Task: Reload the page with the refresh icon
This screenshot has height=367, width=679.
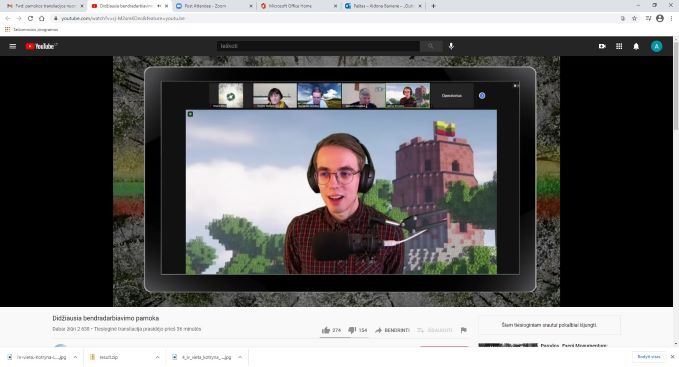Action: [x=30, y=18]
